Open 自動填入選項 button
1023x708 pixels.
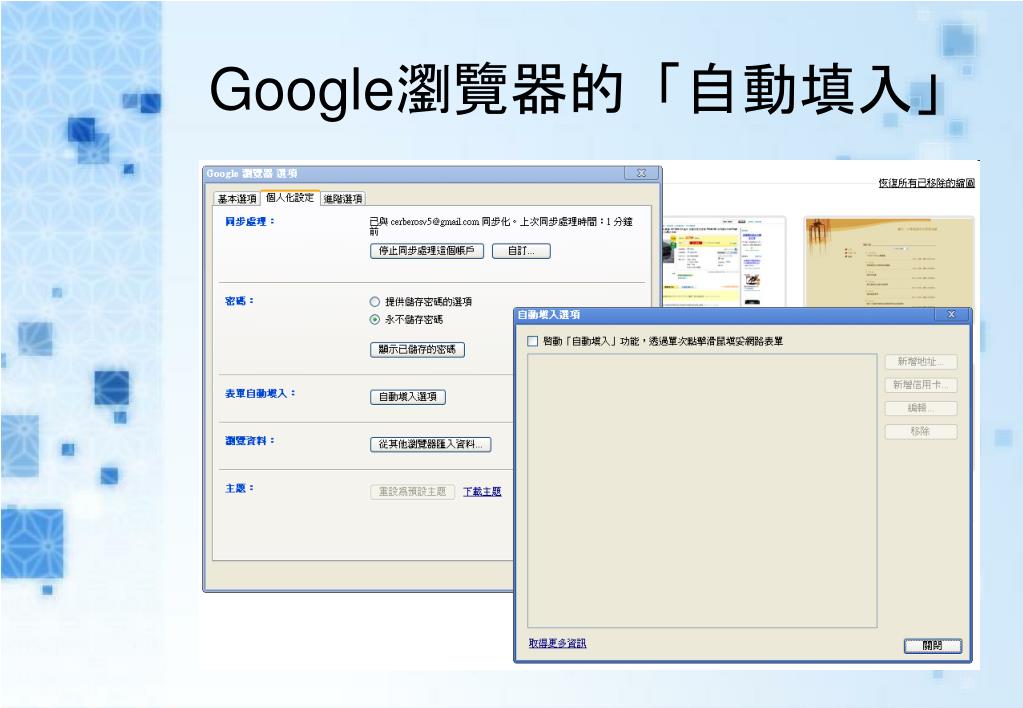pos(408,396)
